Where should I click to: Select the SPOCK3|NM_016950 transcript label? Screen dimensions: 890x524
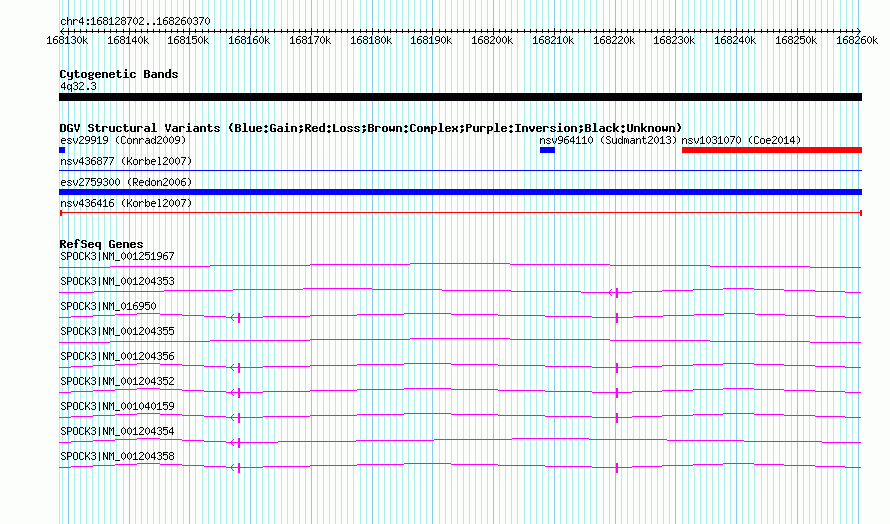point(108,307)
